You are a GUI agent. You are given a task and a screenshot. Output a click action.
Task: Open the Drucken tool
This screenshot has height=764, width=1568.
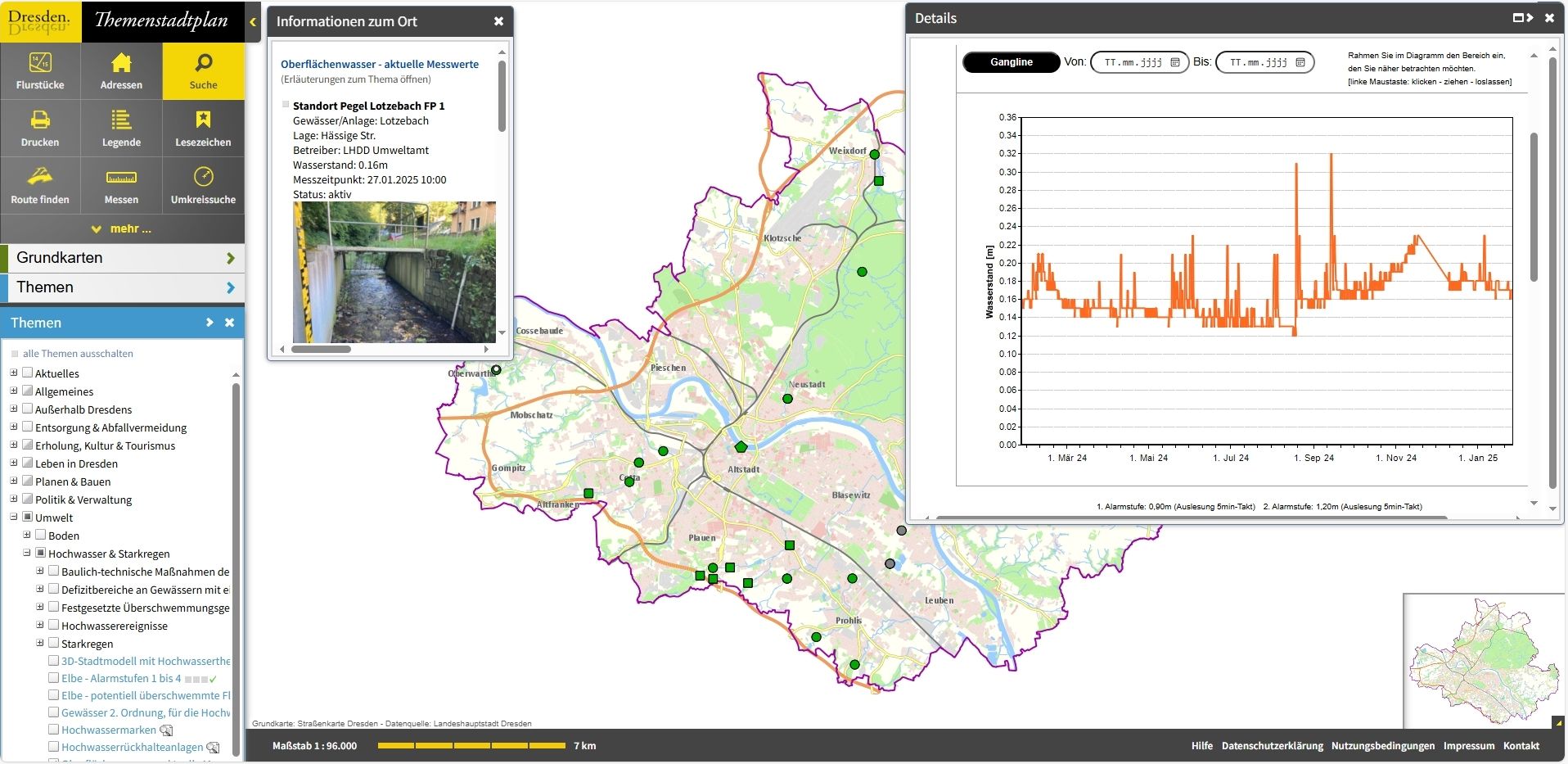(x=39, y=128)
